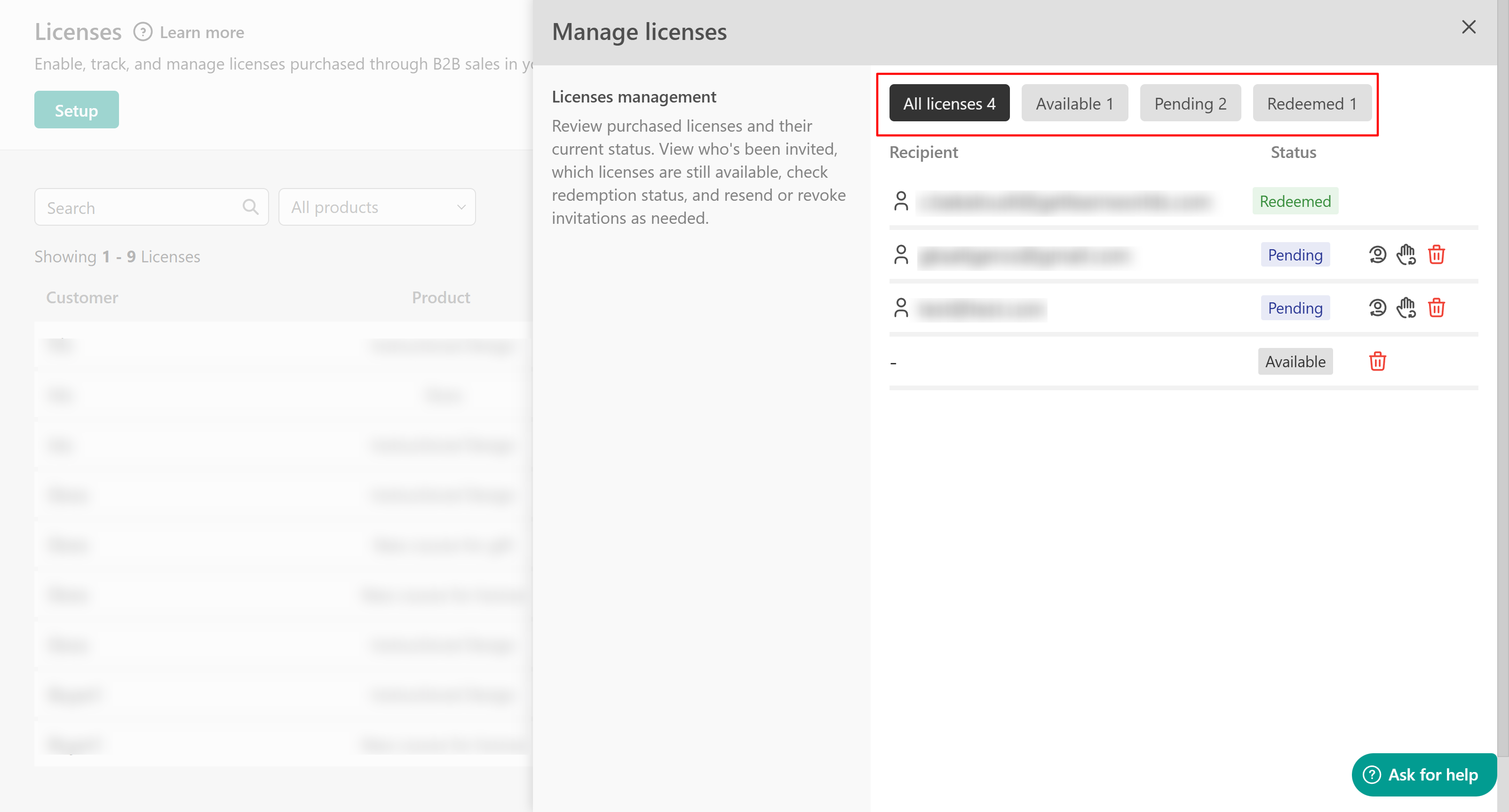Screen dimensions: 1509x812
Task: Delete the Available license via trash icon
Action: pyautogui.click(x=1377, y=361)
